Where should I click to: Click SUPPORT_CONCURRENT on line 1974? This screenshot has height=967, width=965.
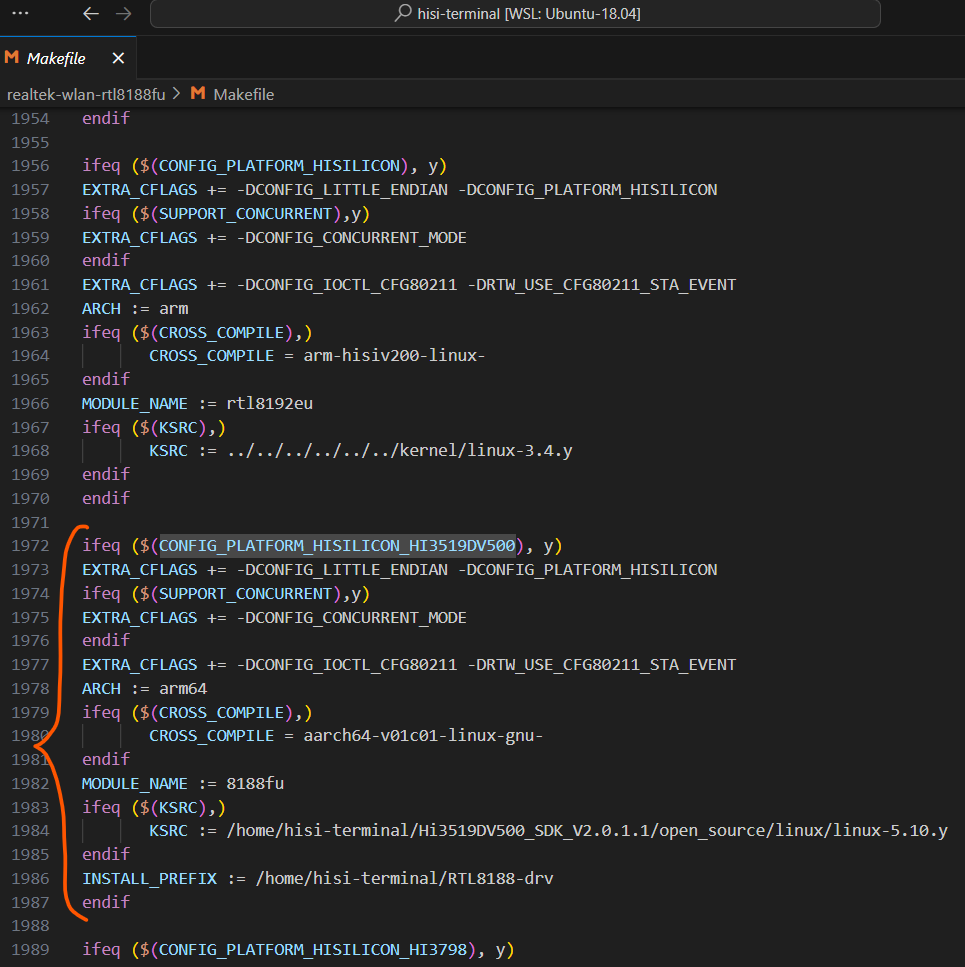coord(245,593)
